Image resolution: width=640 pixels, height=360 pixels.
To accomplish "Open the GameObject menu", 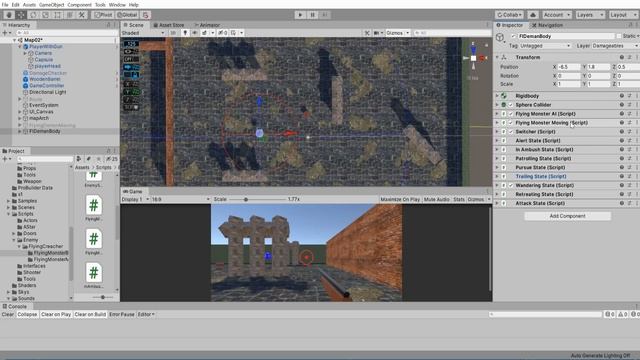I will (x=51, y=5).
